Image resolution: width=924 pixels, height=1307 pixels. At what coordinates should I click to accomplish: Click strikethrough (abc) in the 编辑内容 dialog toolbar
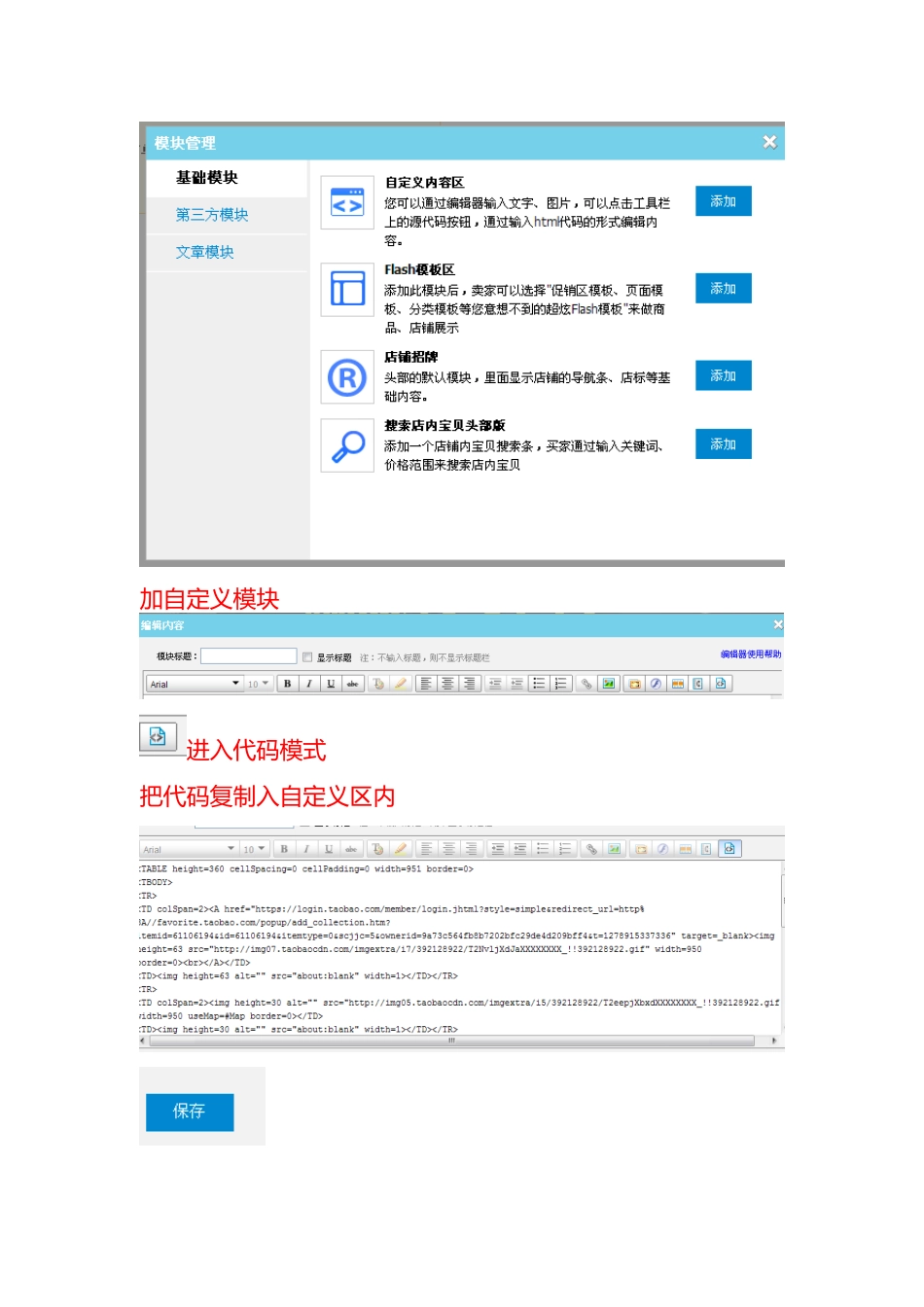(x=353, y=684)
